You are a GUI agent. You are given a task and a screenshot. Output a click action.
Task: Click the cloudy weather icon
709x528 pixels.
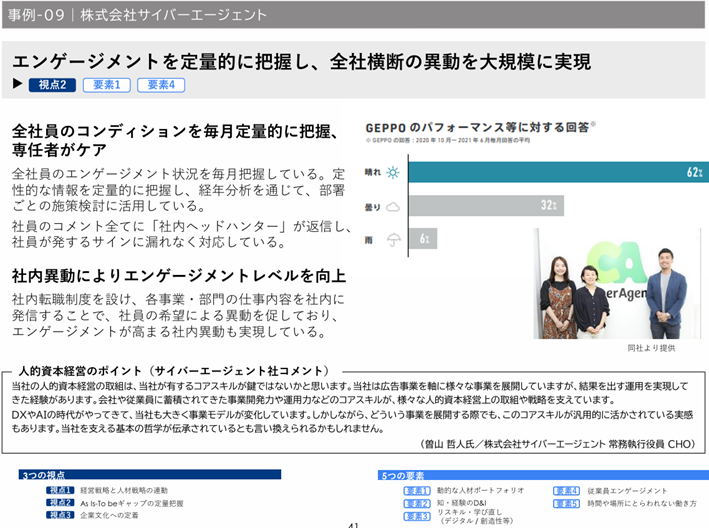[393, 206]
